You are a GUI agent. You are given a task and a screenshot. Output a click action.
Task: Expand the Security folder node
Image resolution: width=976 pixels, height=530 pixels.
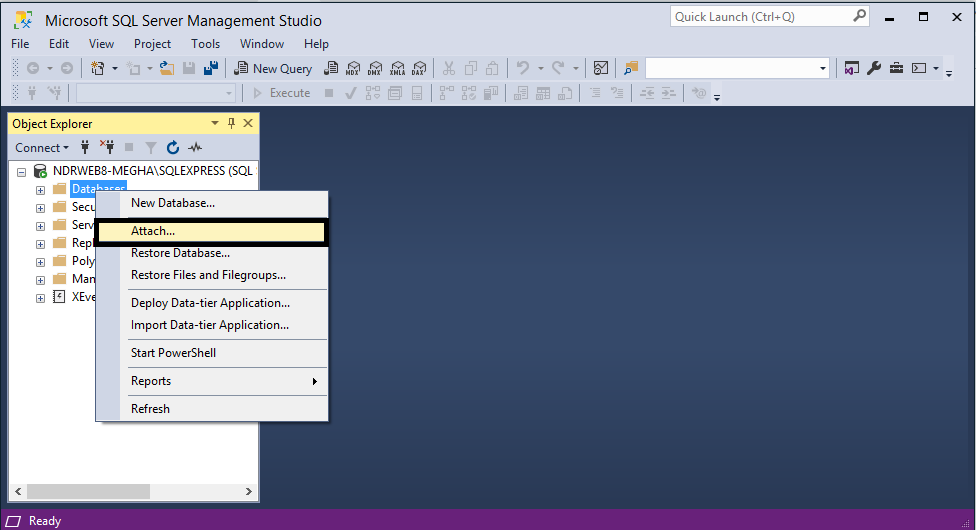click(40, 208)
